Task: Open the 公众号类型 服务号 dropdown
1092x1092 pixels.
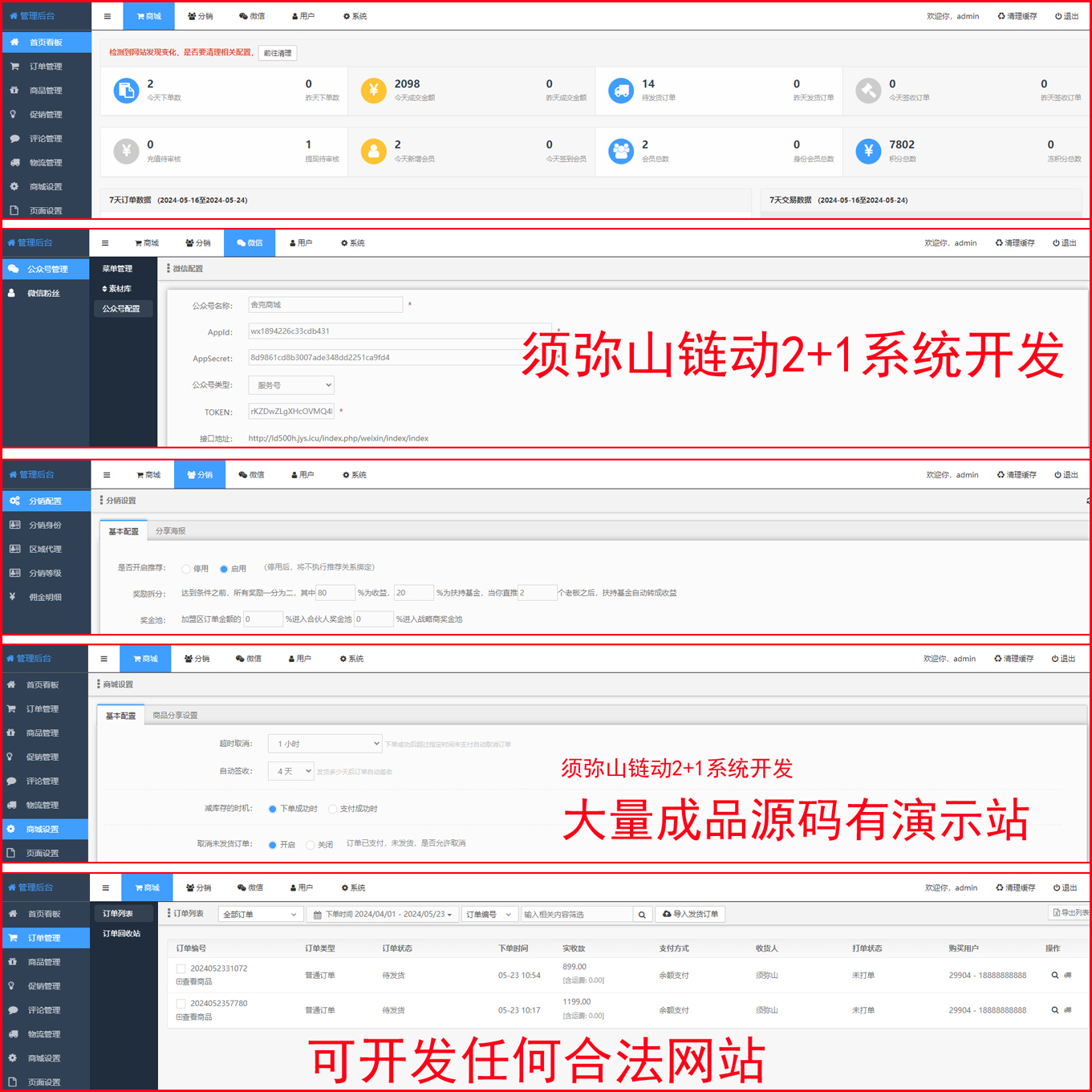Action: click(x=290, y=385)
